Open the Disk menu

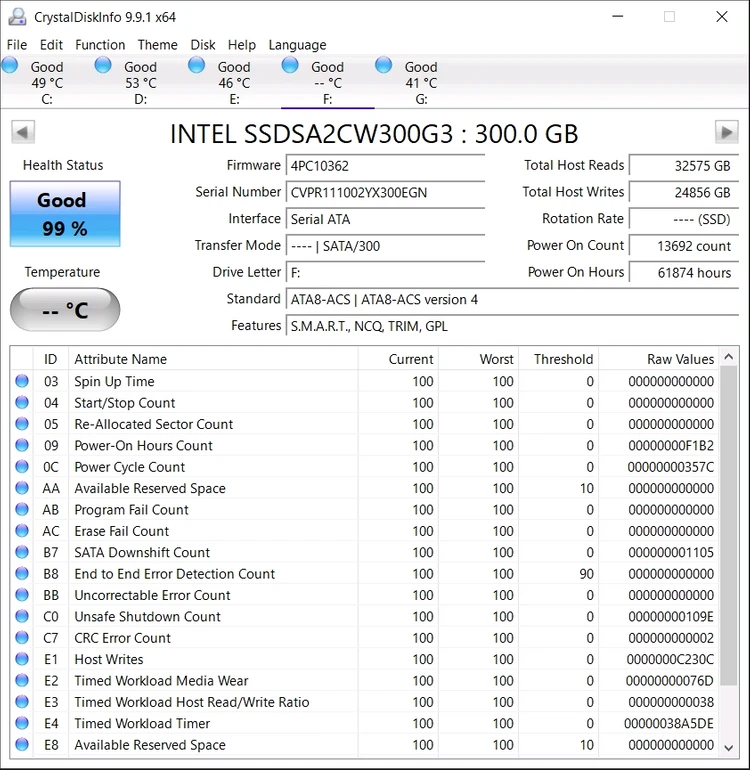click(x=203, y=45)
